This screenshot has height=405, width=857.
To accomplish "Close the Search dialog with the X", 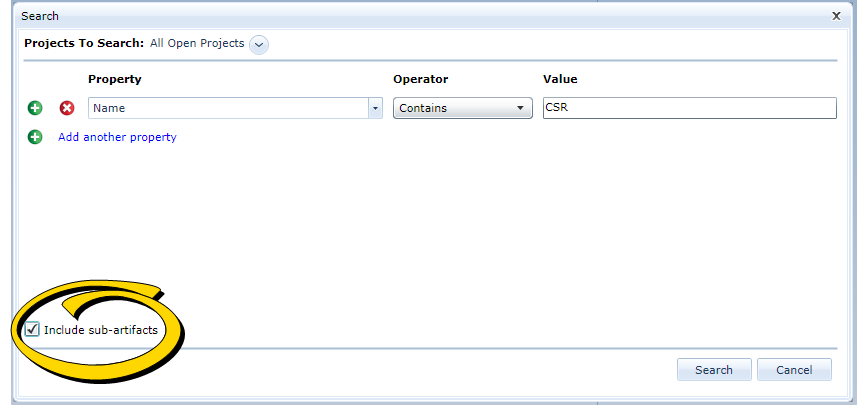I will pyautogui.click(x=836, y=16).
